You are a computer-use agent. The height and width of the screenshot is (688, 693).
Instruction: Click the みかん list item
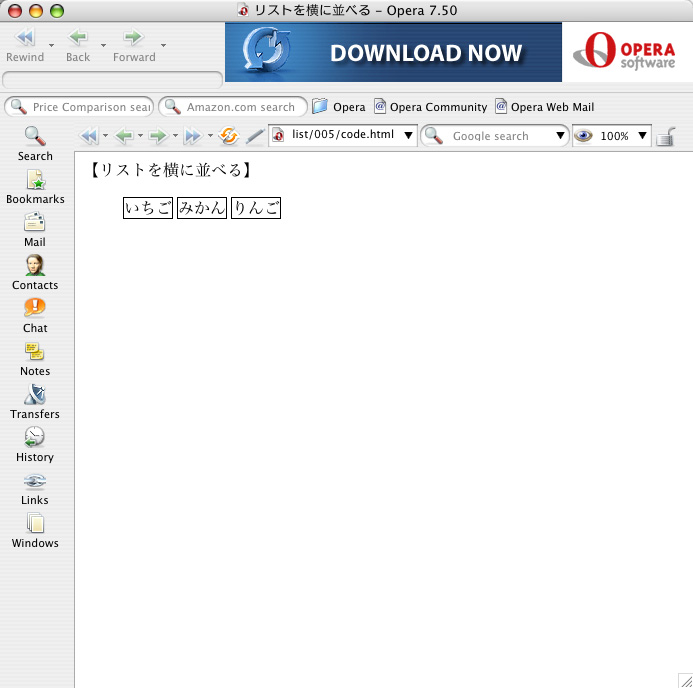click(x=202, y=208)
